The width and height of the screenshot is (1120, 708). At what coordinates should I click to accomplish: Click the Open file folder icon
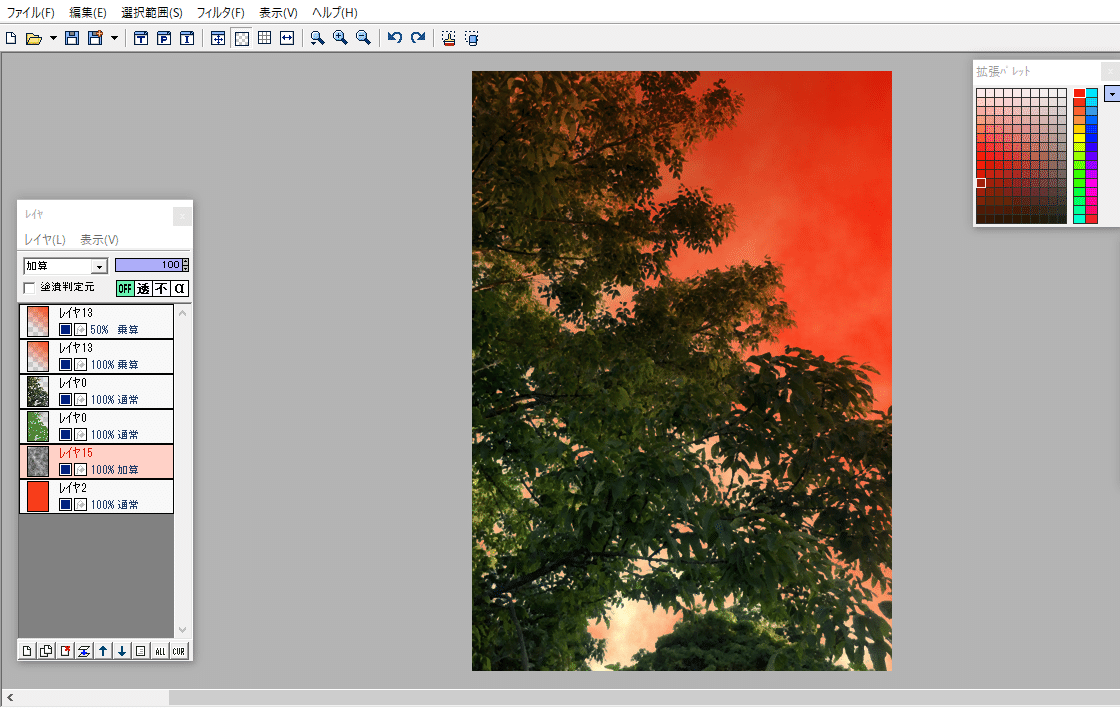tap(33, 38)
